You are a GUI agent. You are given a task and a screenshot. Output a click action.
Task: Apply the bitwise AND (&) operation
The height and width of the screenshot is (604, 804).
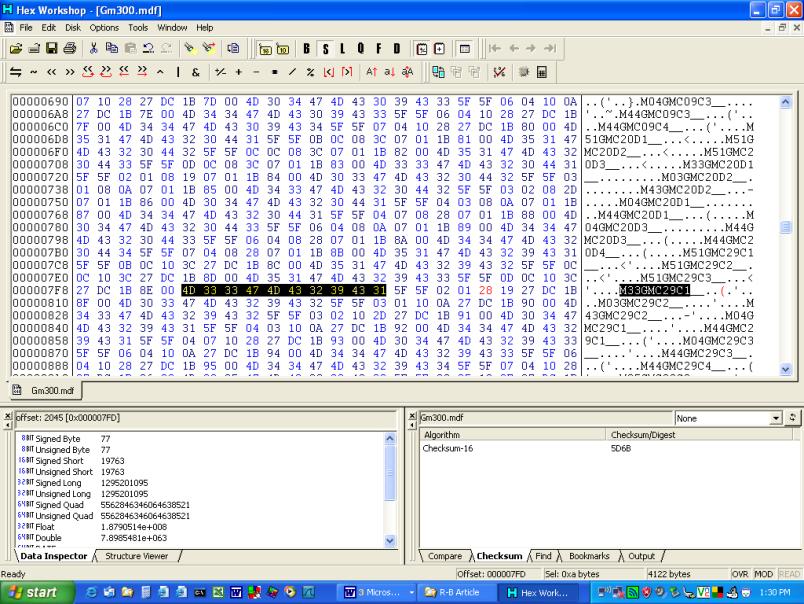coord(196,73)
